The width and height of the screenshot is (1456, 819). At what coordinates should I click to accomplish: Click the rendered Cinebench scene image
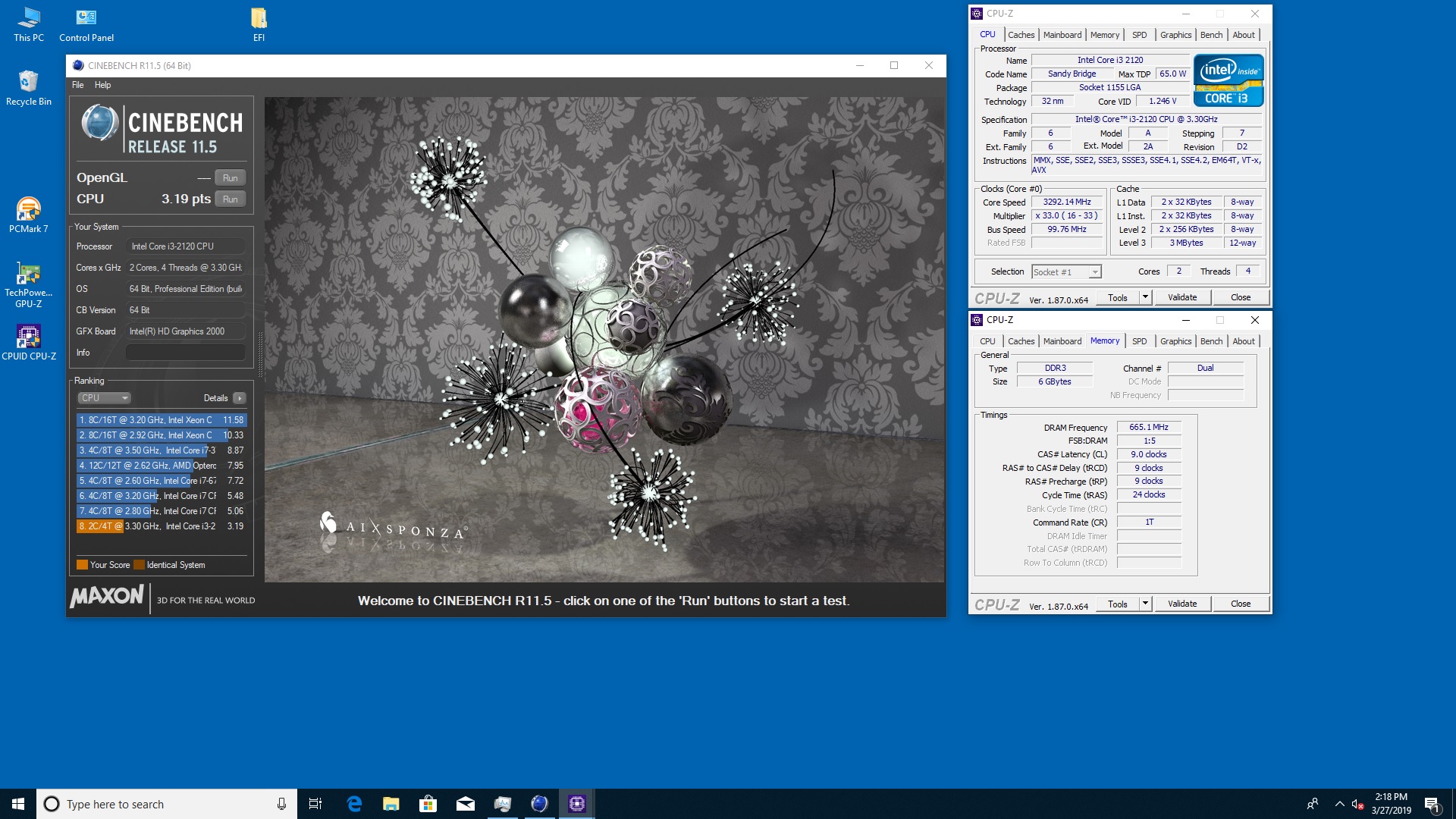pyautogui.click(x=604, y=339)
